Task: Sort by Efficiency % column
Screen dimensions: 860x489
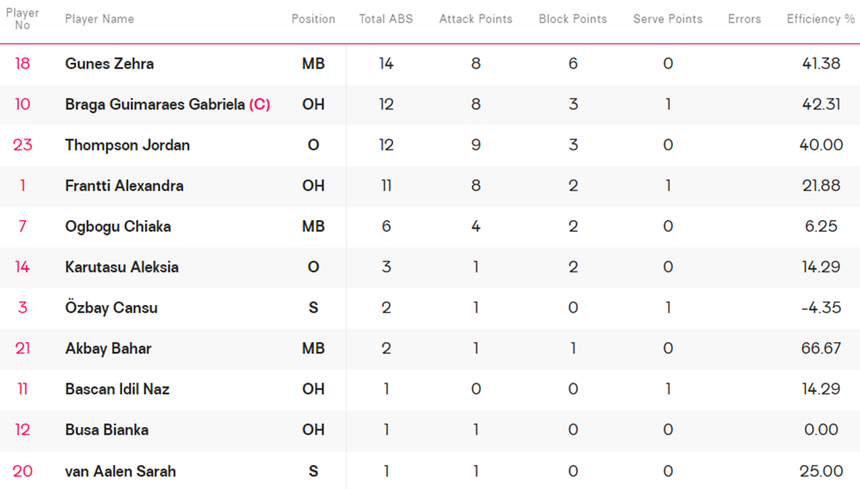Action: tap(820, 19)
